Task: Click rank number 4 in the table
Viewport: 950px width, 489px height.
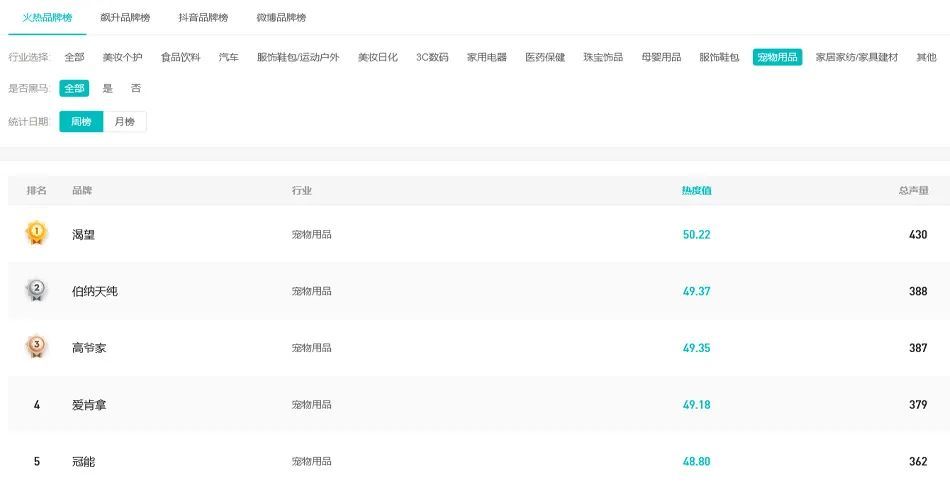Action: pos(36,405)
